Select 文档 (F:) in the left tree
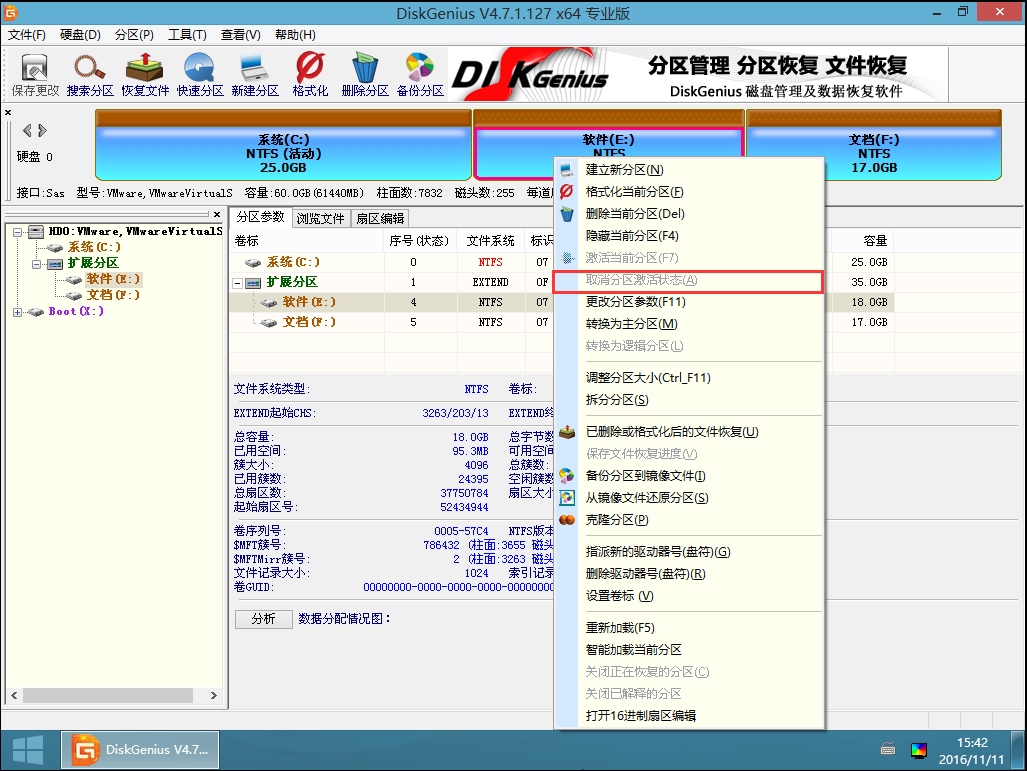This screenshot has height=771, width=1027. 113,295
